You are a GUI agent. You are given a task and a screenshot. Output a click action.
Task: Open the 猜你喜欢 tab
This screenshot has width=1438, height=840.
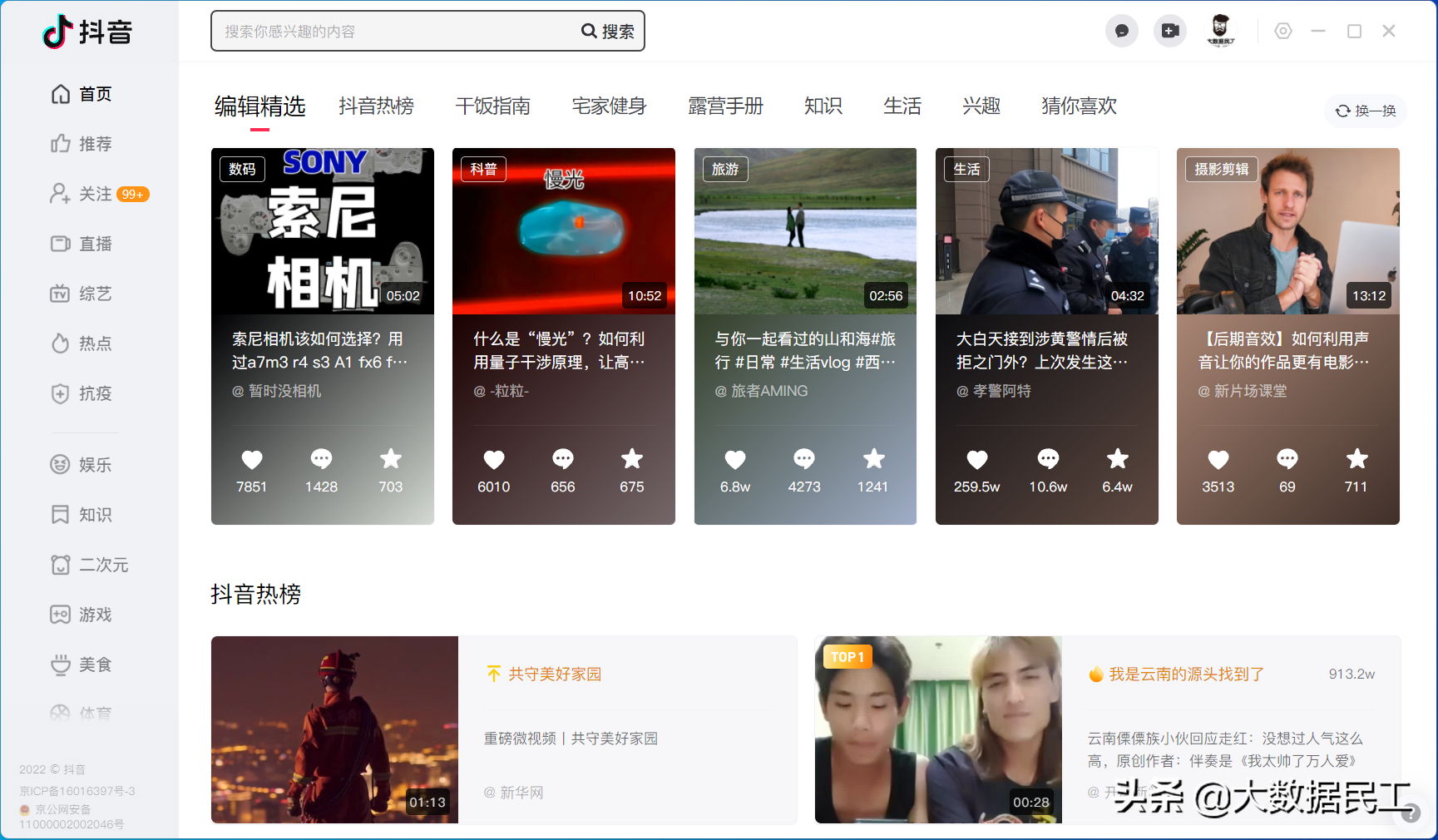point(1078,106)
